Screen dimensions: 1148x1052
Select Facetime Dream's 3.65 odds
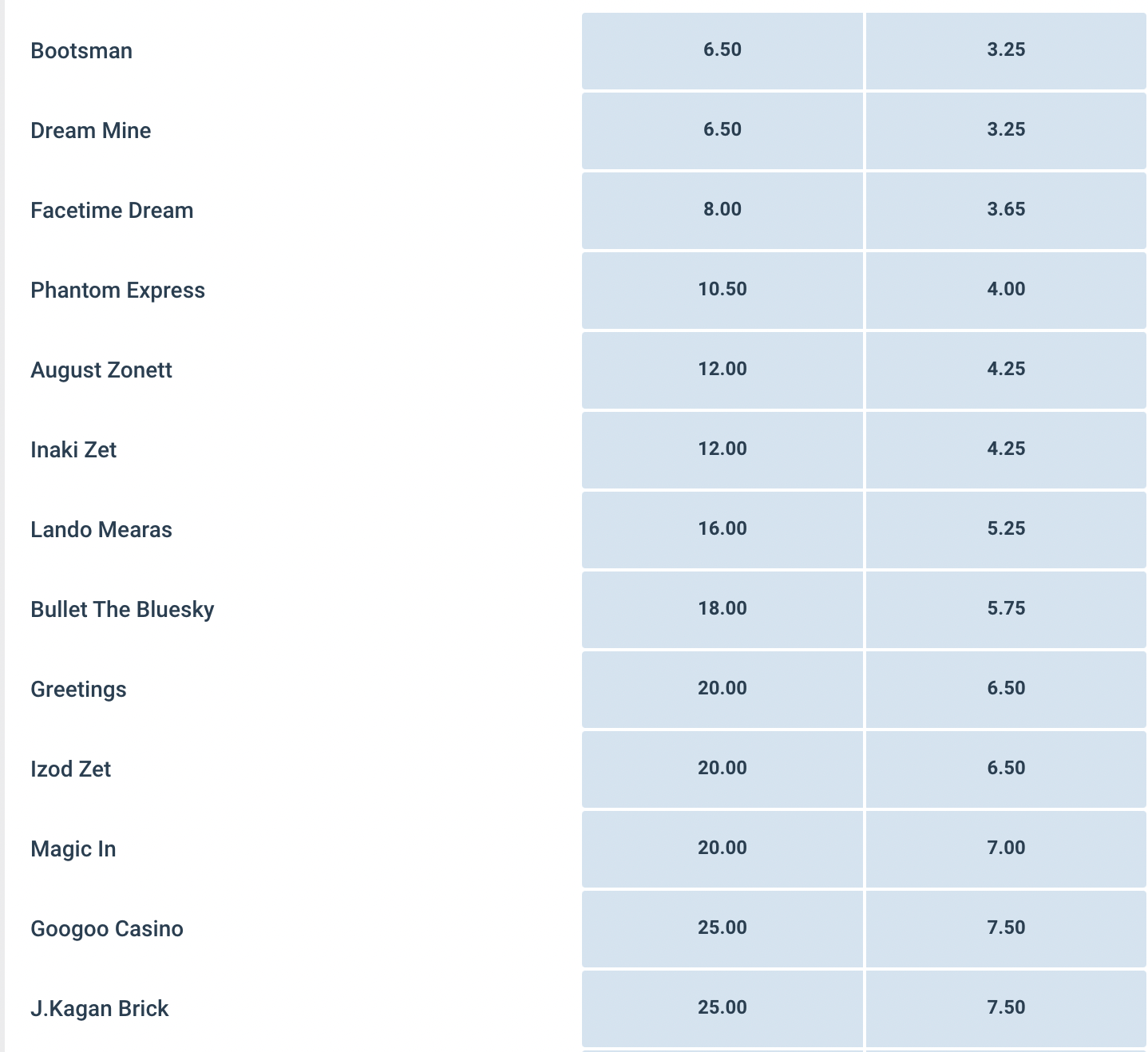(x=1005, y=209)
